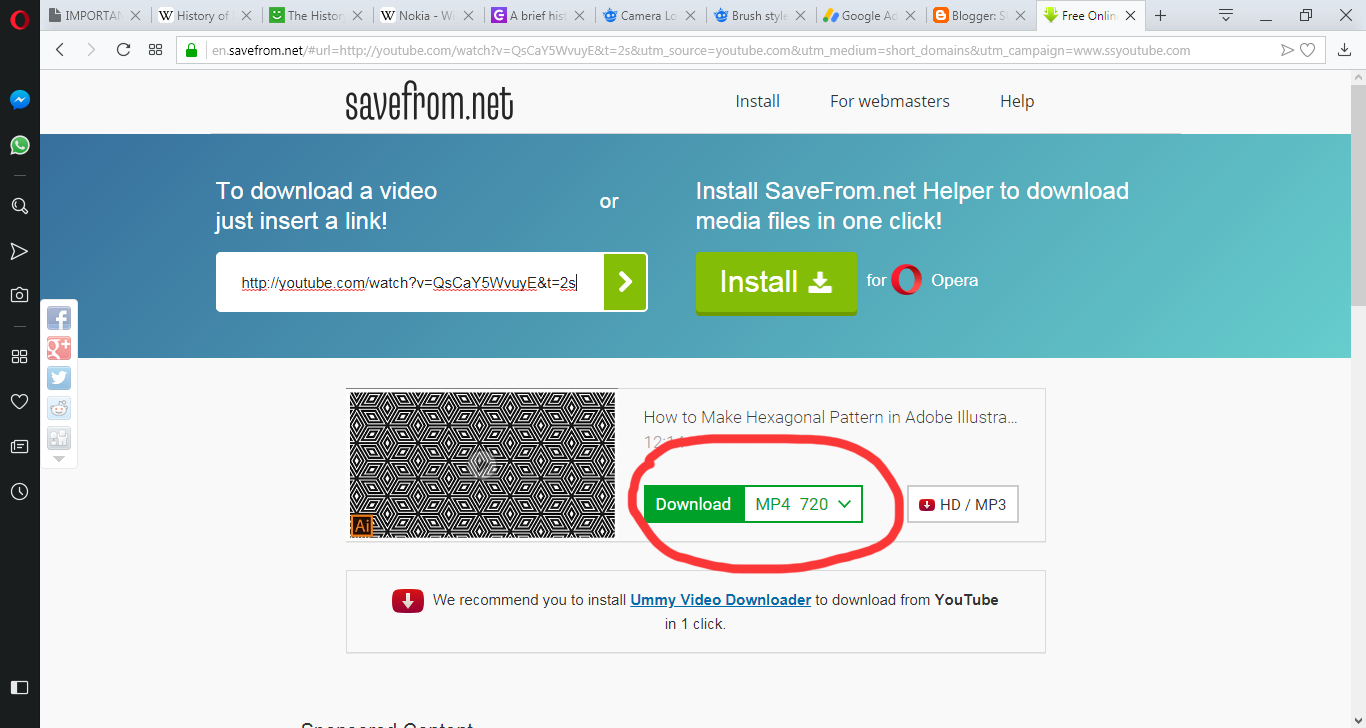1366x728 pixels.
Task: Switch to The History tab
Action: pos(315,16)
